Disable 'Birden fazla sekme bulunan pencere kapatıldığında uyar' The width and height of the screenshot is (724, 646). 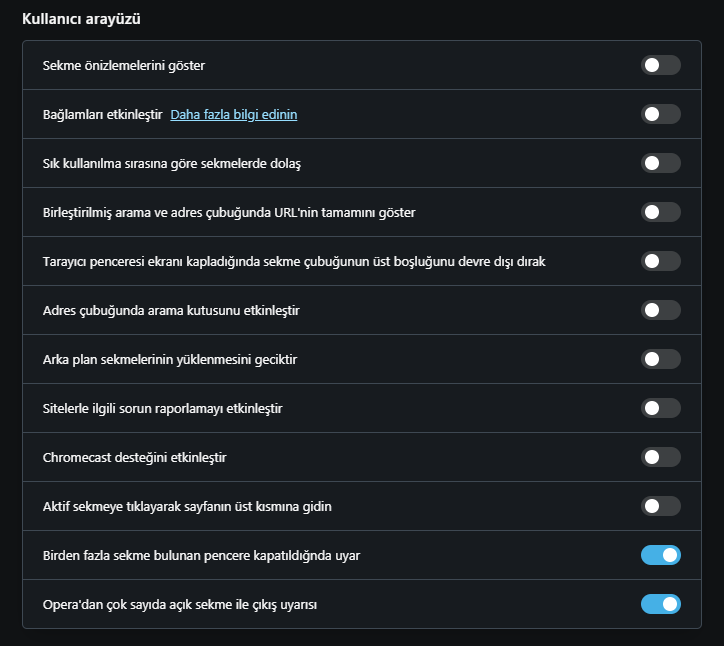coord(660,555)
